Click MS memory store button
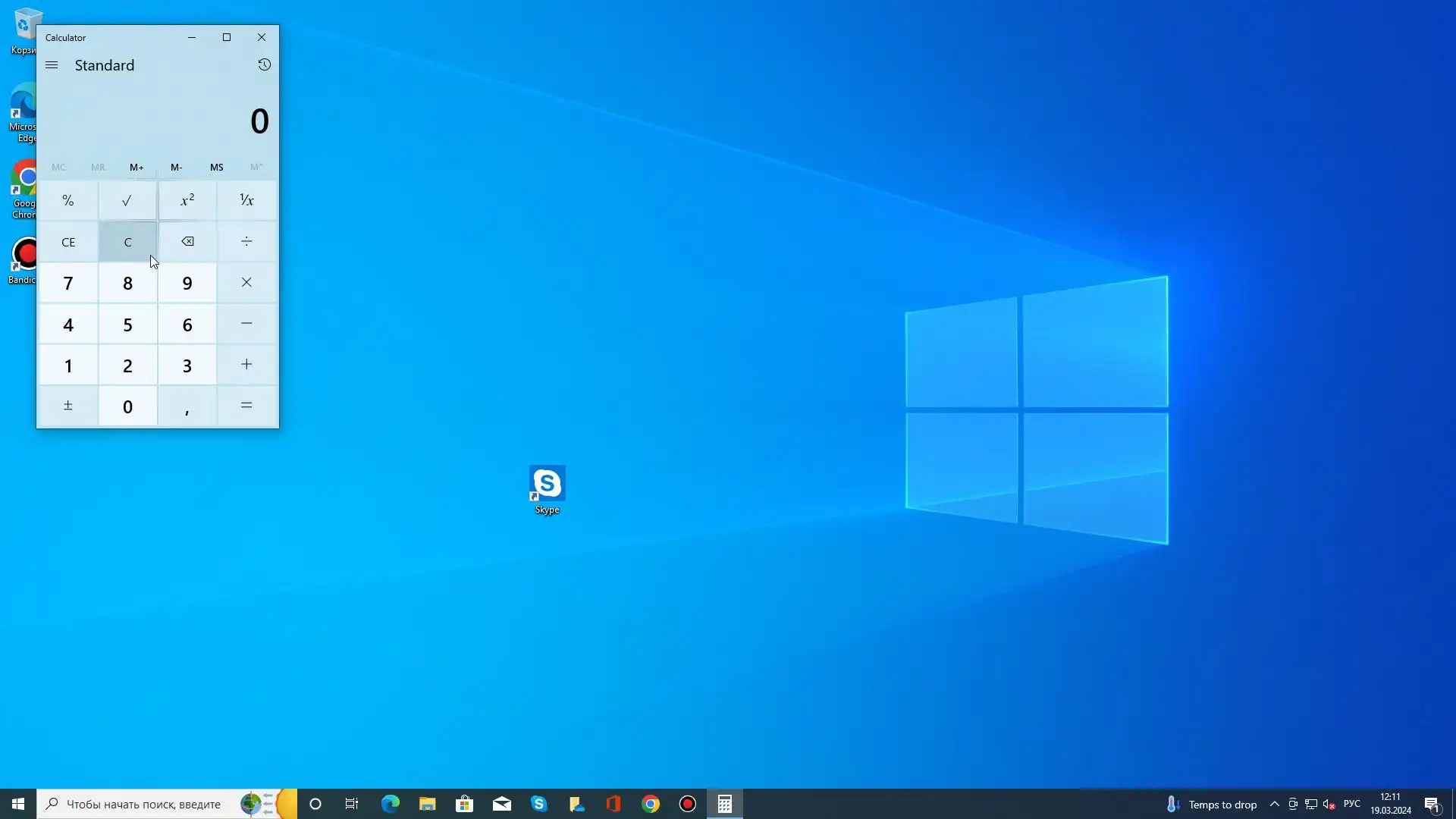Image resolution: width=1456 pixels, height=819 pixels. coord(216,167)
